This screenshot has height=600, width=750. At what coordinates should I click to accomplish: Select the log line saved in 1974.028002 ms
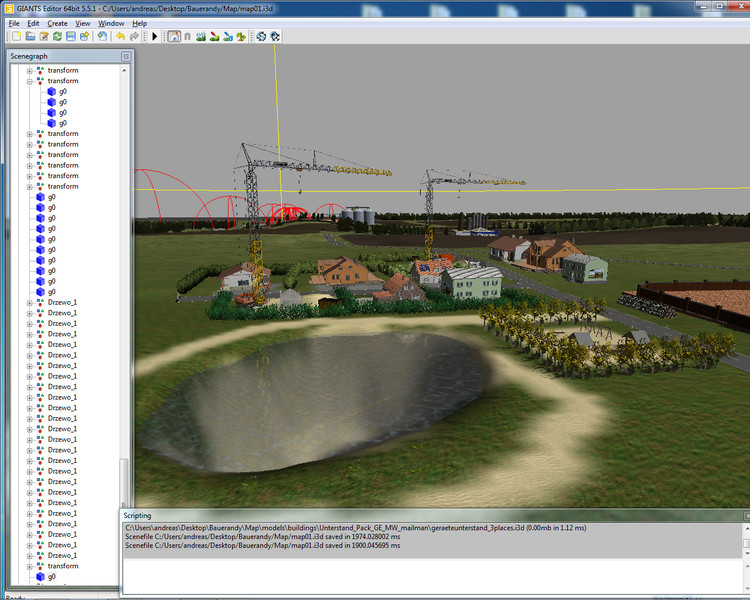263,537
